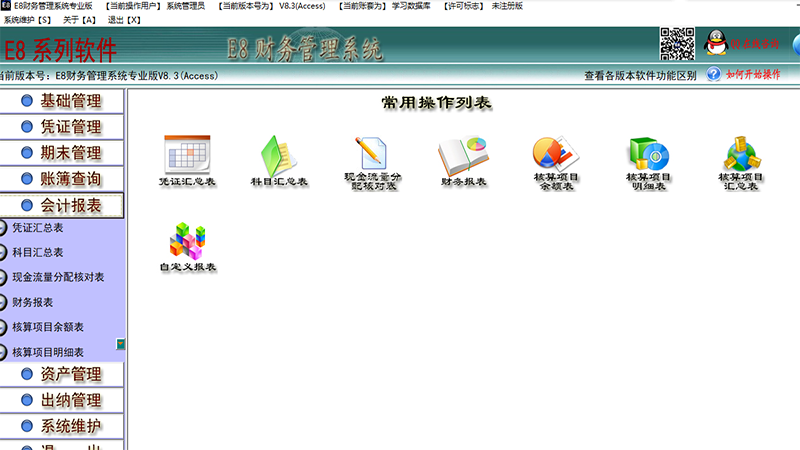
Task: Click the QQ penguin icon
Action: tap(716, 42)
